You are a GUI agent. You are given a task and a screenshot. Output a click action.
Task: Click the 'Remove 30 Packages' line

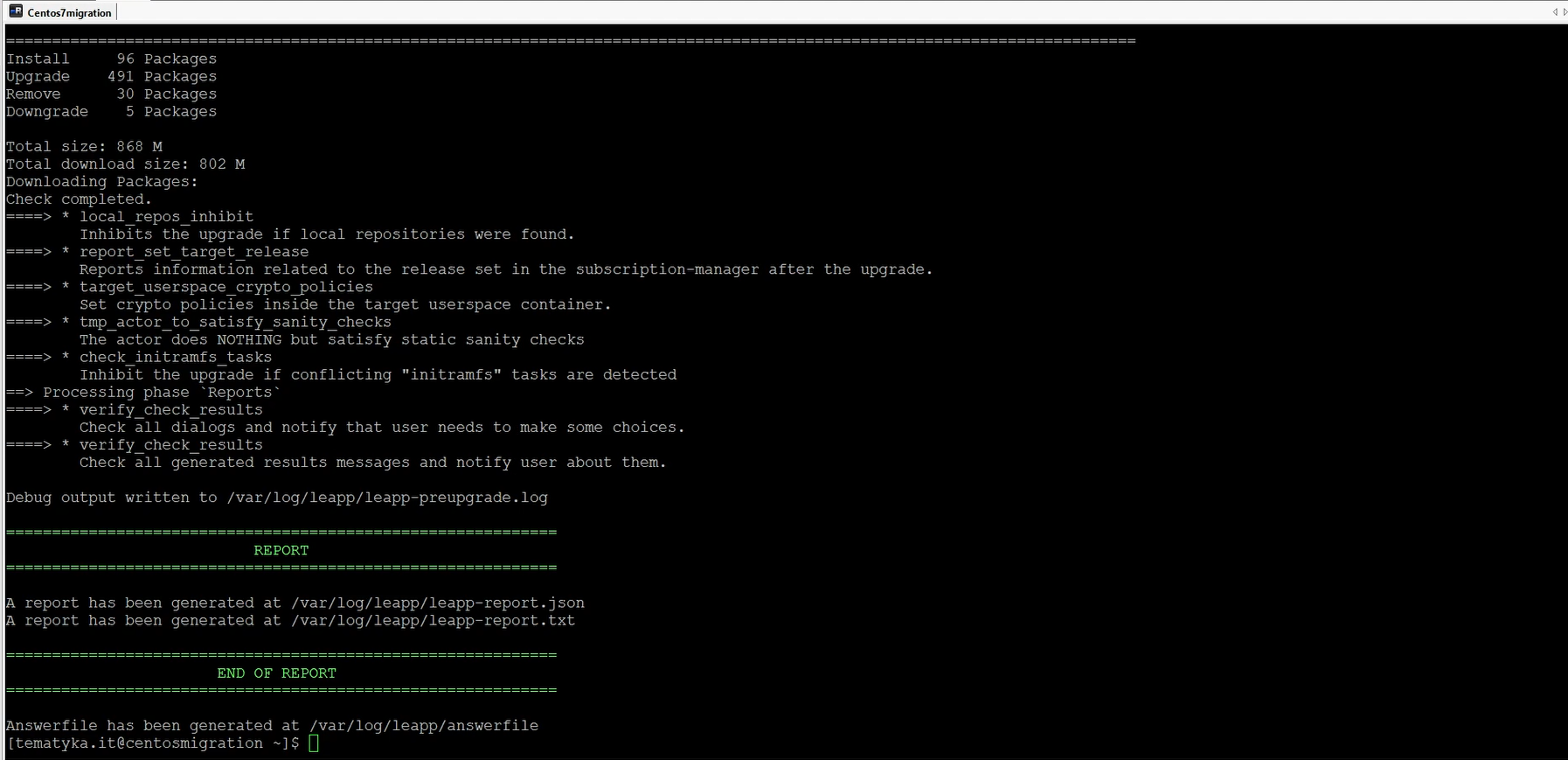tap(111, 94)
